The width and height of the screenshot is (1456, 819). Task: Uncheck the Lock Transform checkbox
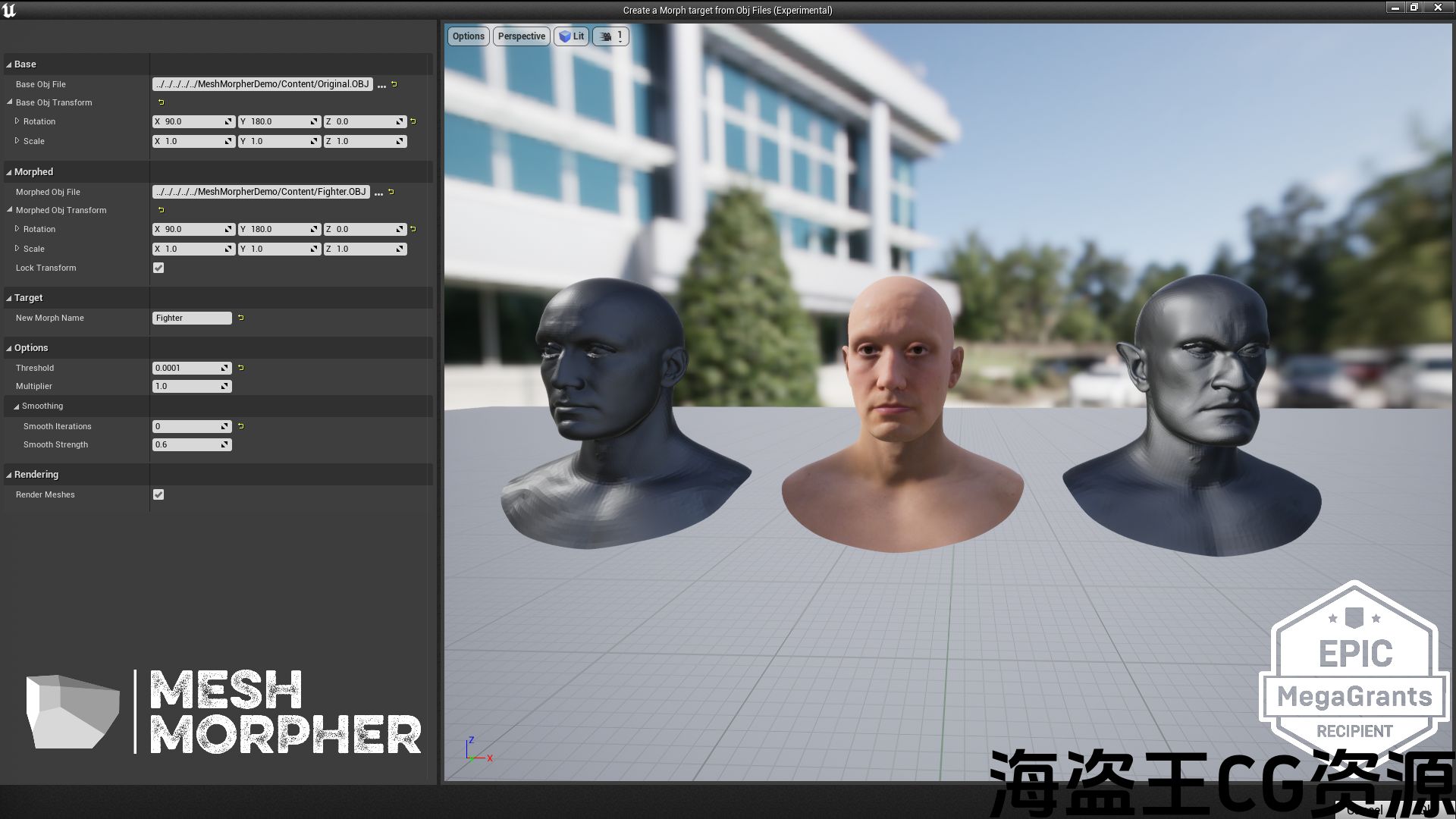coord(158,268)
